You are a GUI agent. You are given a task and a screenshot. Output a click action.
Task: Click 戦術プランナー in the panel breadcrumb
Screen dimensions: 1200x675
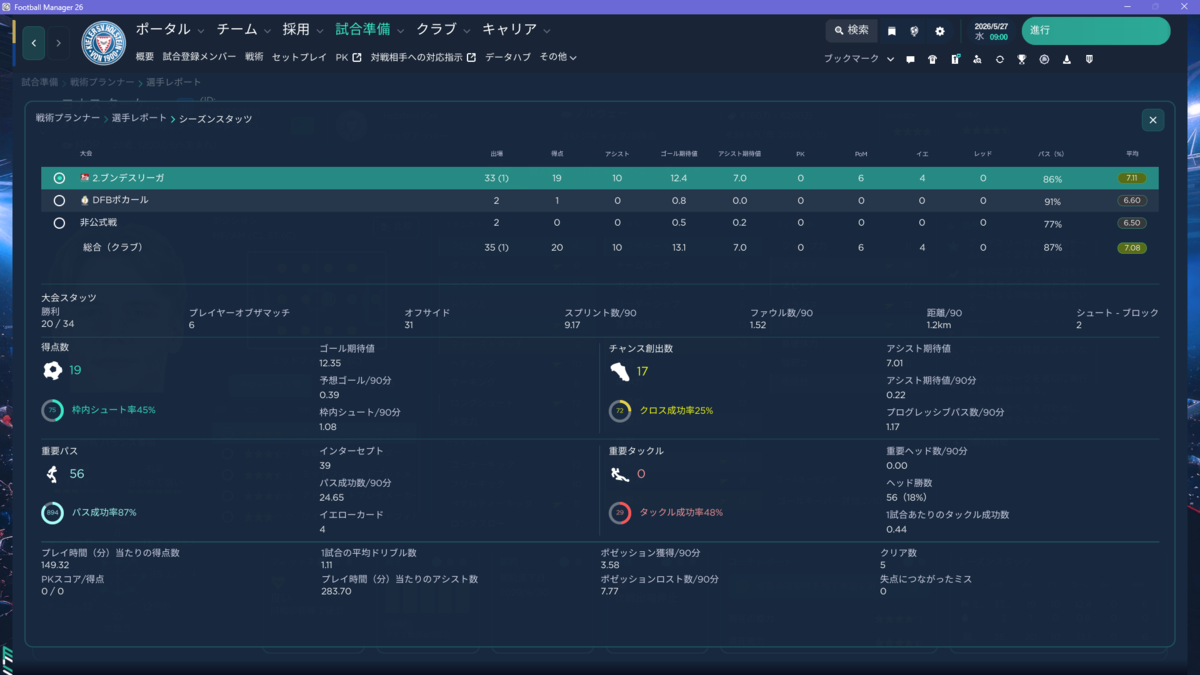(x=68, y=118)
